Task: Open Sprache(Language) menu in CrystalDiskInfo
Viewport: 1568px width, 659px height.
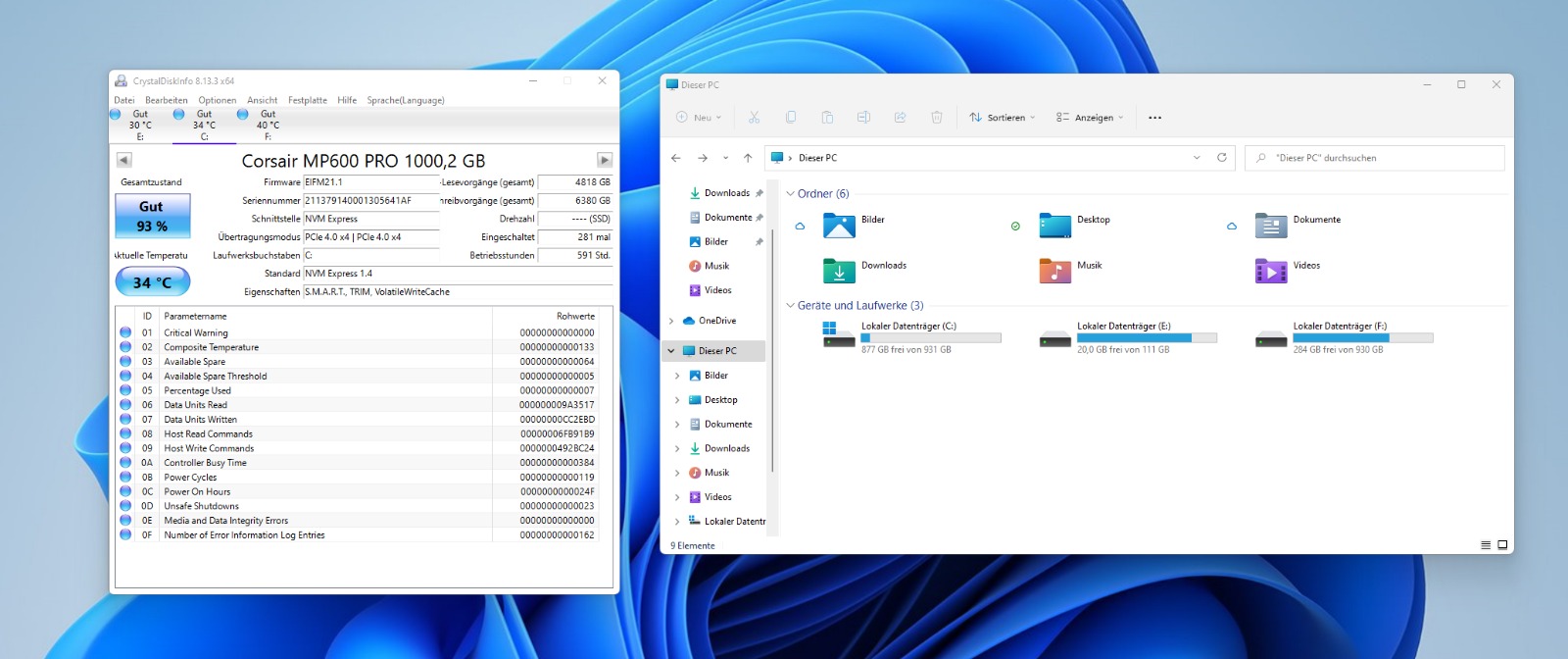Action: pos(406,100)
